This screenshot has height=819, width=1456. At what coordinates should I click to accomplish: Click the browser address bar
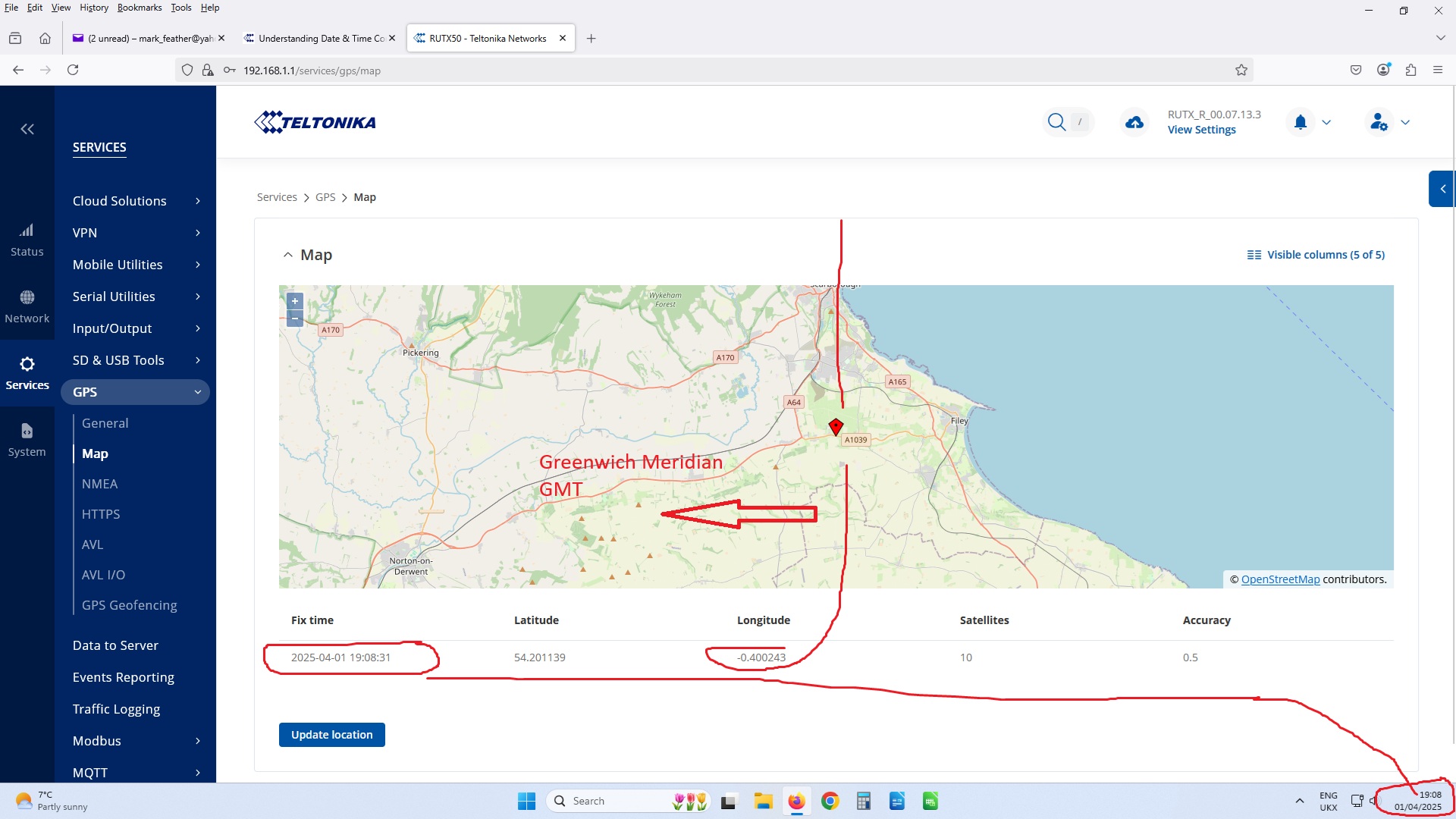click(x=713, y=71)
